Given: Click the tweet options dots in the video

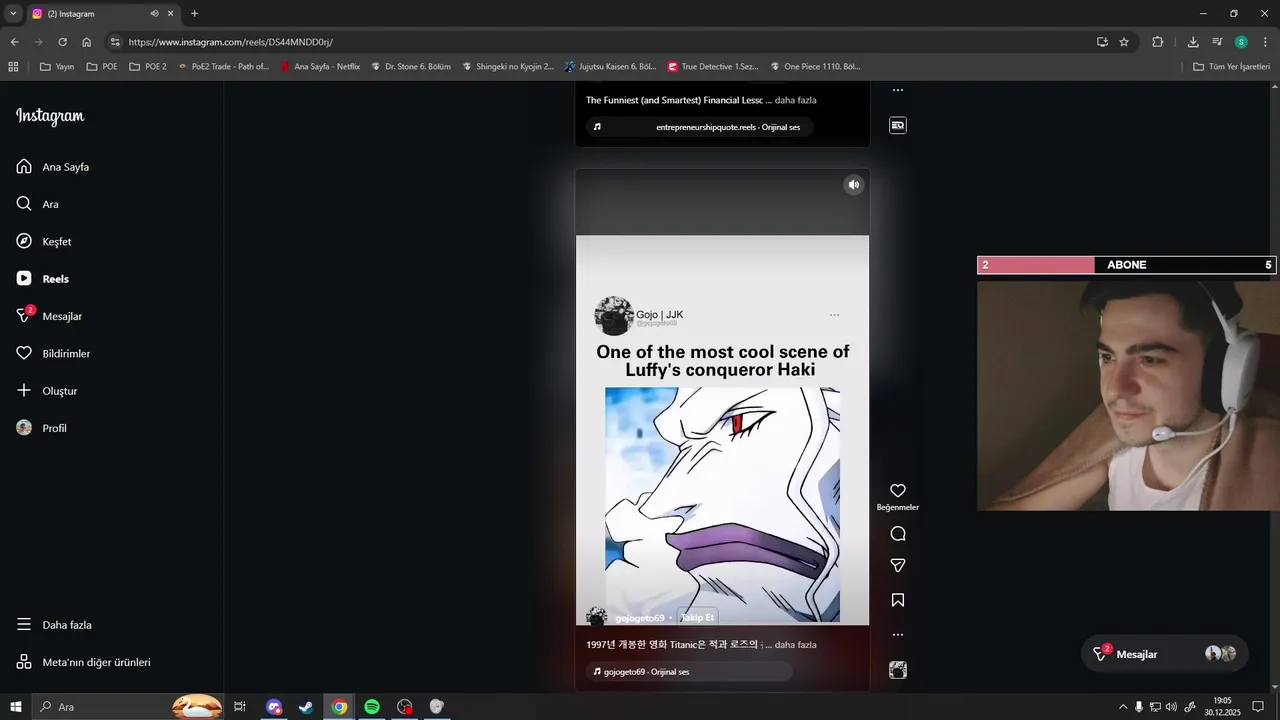Looking at the screenshot, I should point(834,315).
